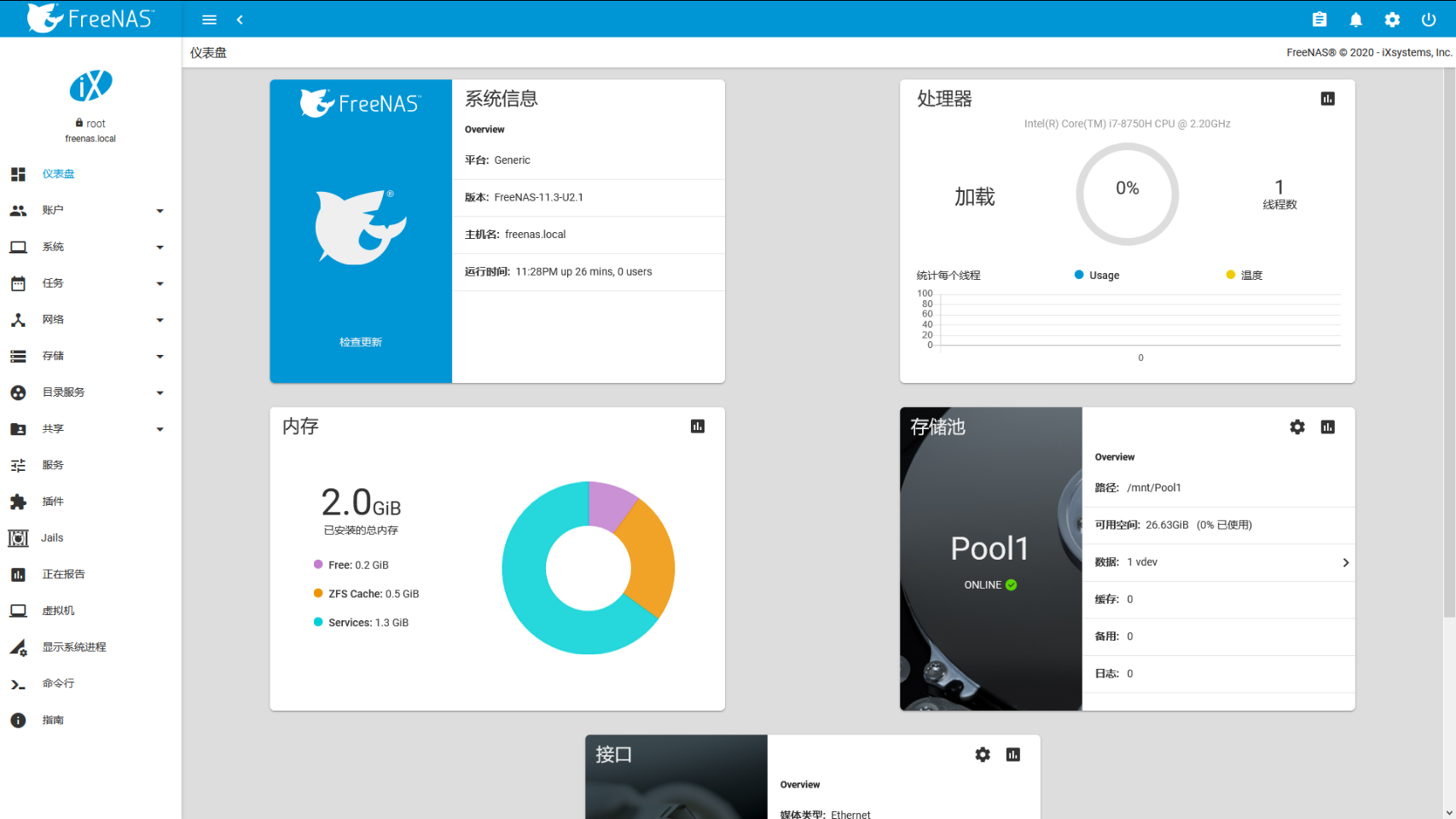Expand the 任务 tasks menu arrow

(160, 283)
